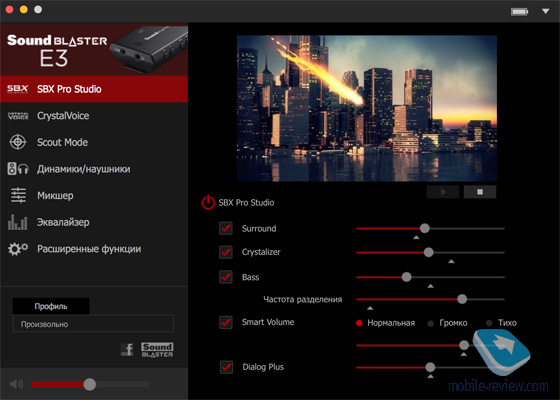The width and height of the screenshot is (560, 400).
Task: Click the battery status icon
Action: pos(520,12)
